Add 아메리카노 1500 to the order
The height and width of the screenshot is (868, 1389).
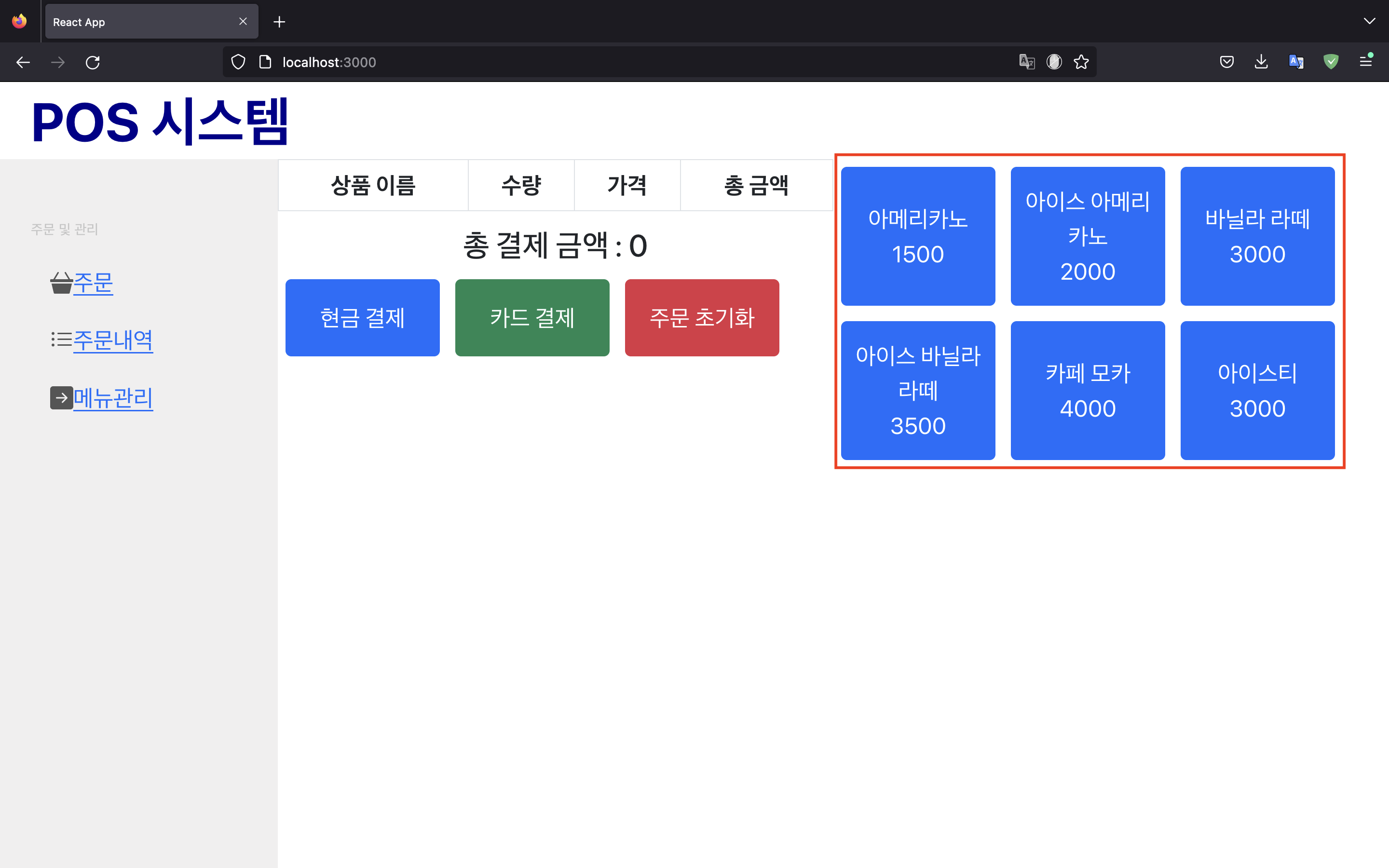pos(918,236)
